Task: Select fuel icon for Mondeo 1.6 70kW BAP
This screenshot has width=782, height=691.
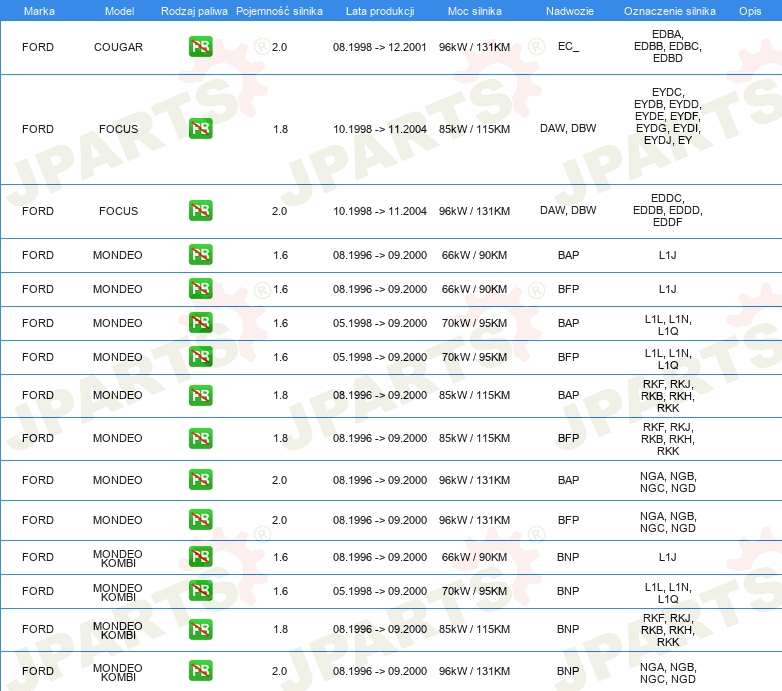Action: [200, 323]
